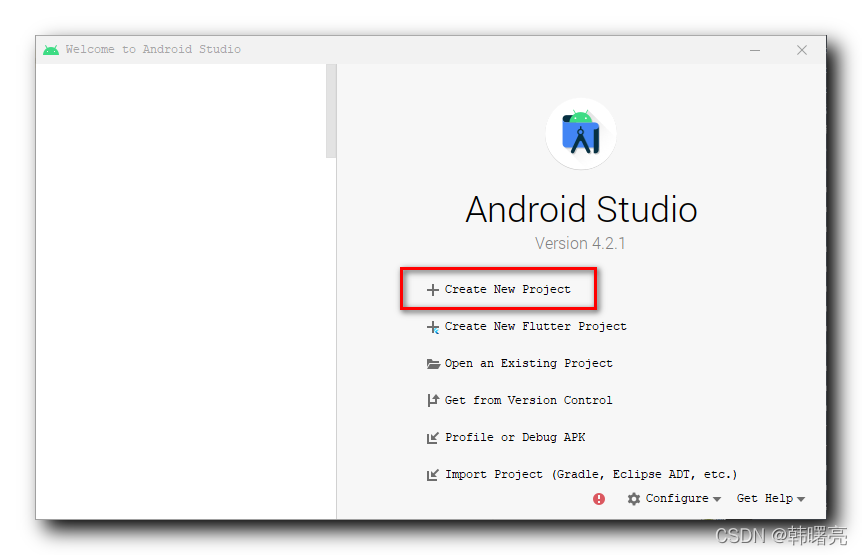Click the Create New Project link

tap(507, 290)
